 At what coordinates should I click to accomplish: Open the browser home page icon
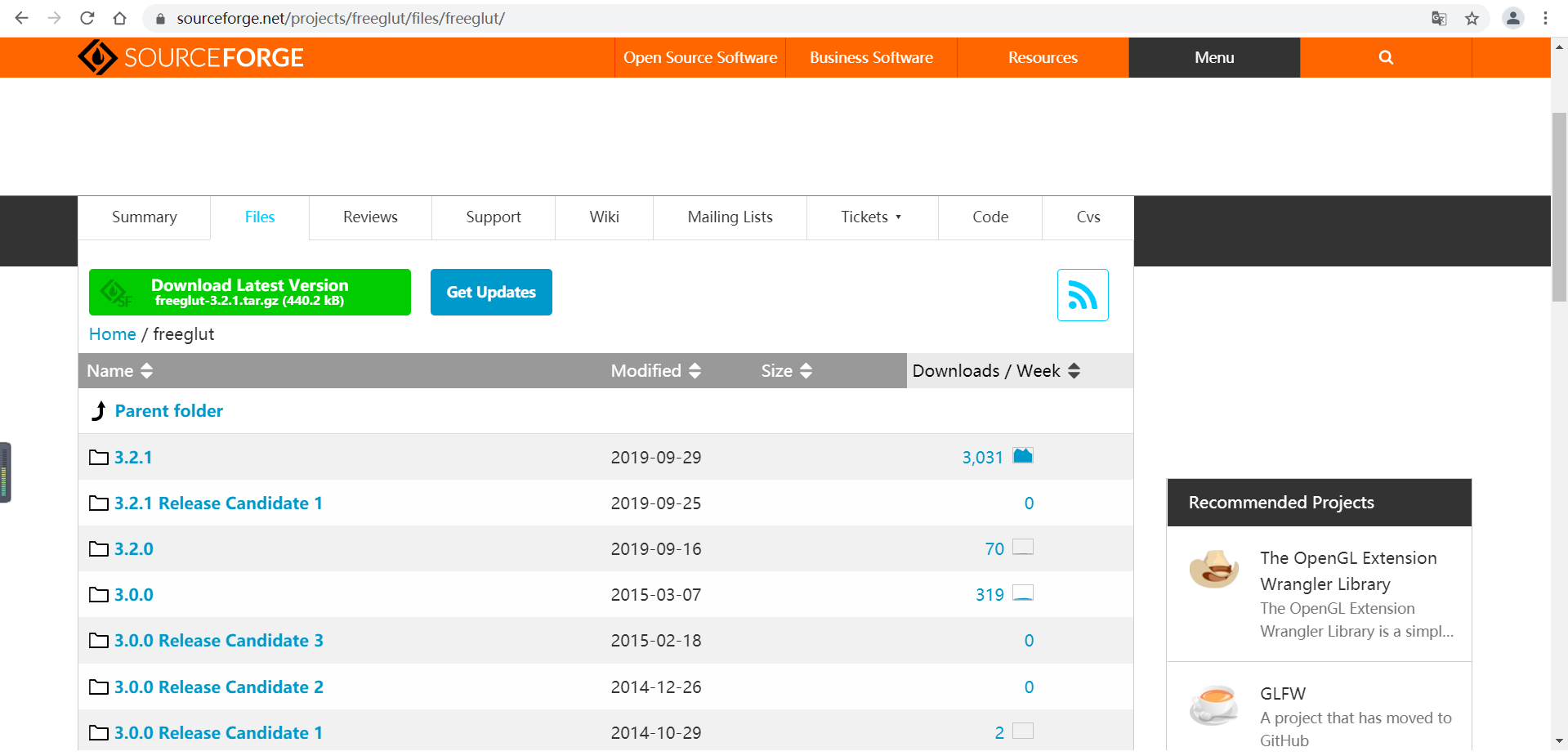point(120,18)
